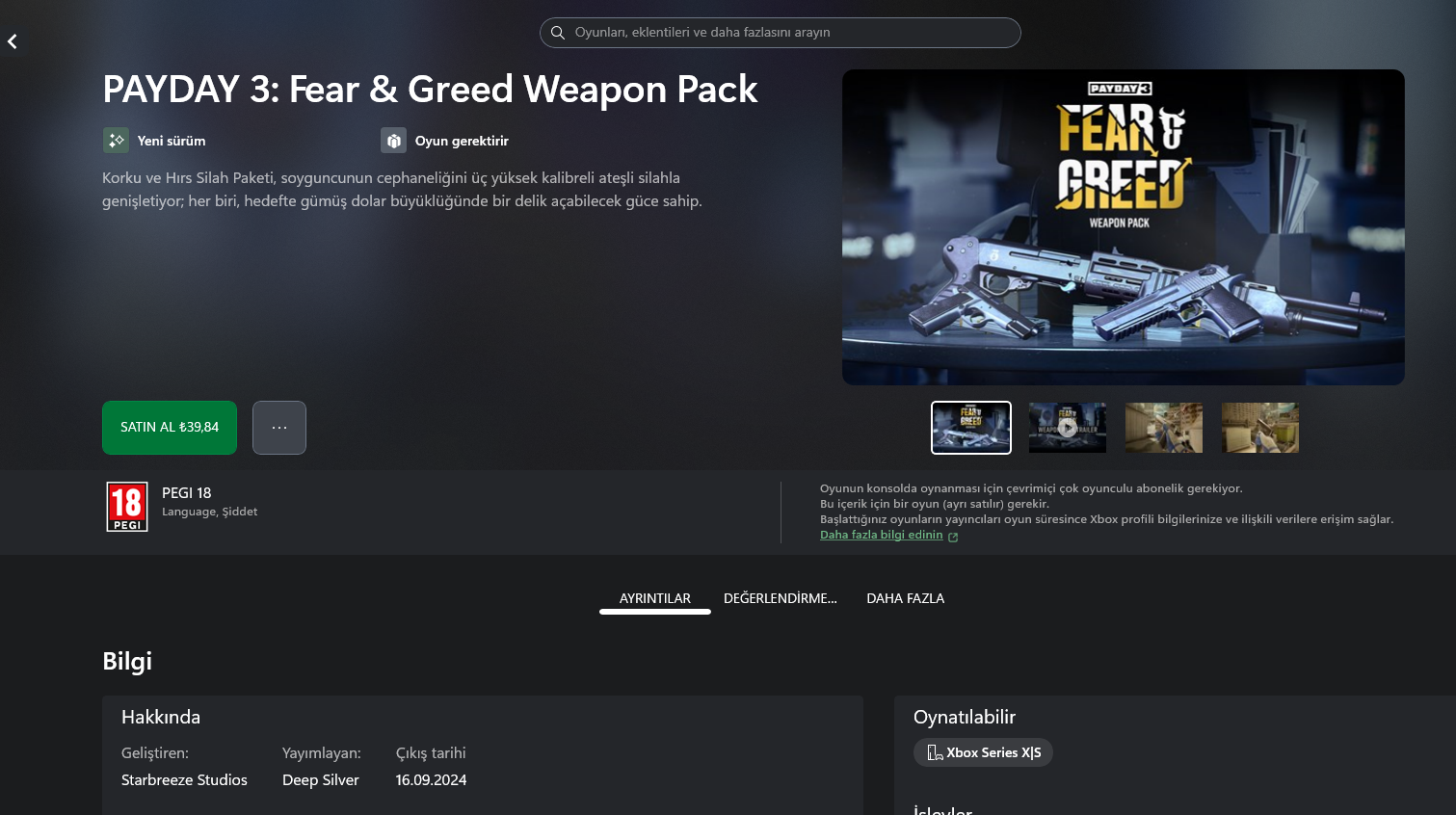
Task: Open the three-dots more options button
Action: pos(279,428)
